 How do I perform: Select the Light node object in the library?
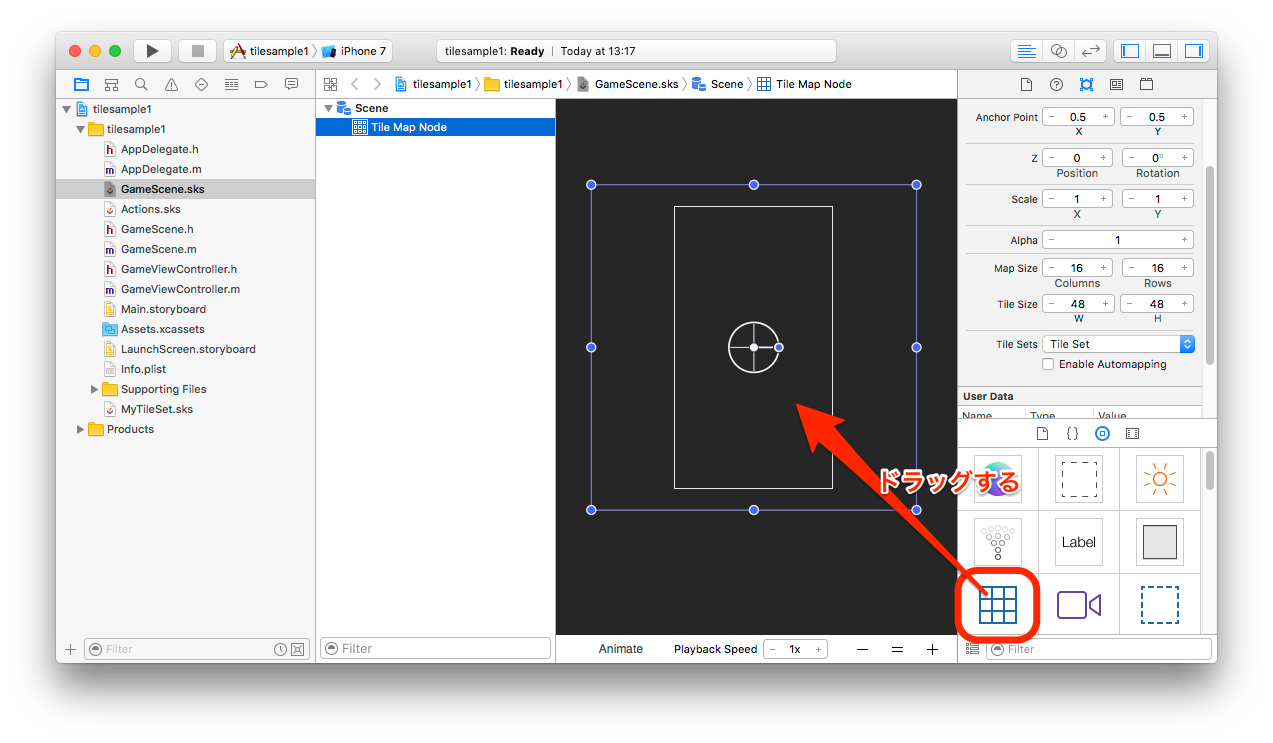pos(1157,478)
